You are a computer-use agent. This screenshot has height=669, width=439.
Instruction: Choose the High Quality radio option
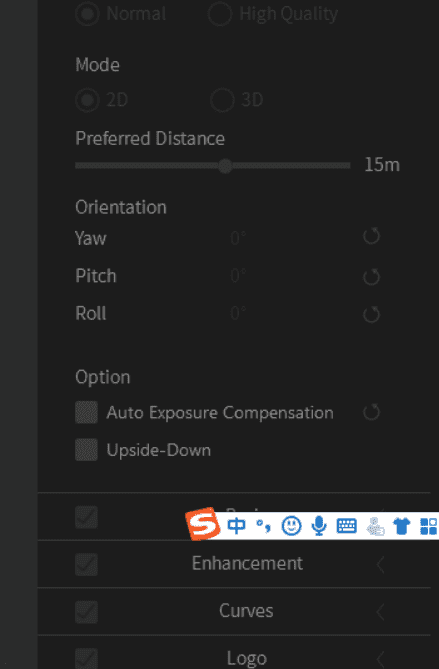(220, 14)
